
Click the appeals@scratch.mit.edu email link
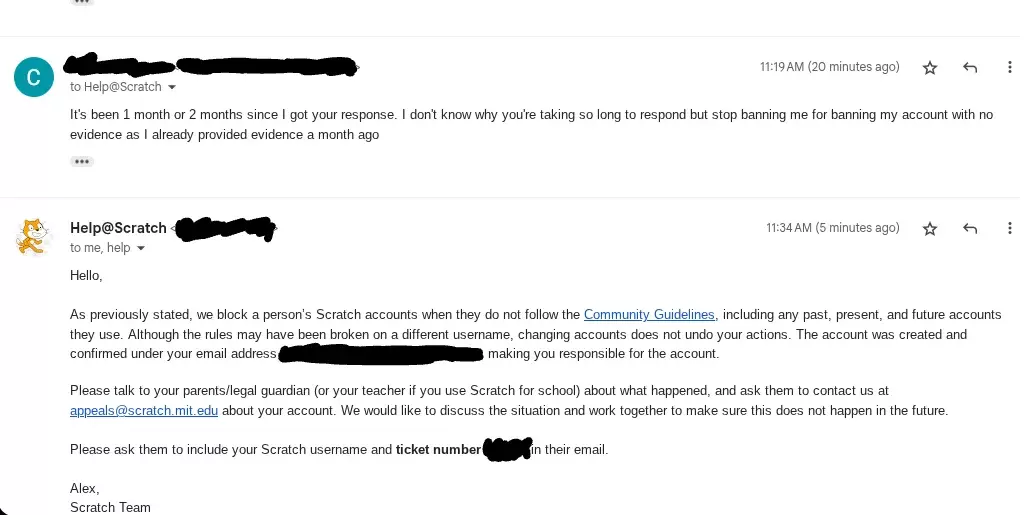(x=144, y=411)
